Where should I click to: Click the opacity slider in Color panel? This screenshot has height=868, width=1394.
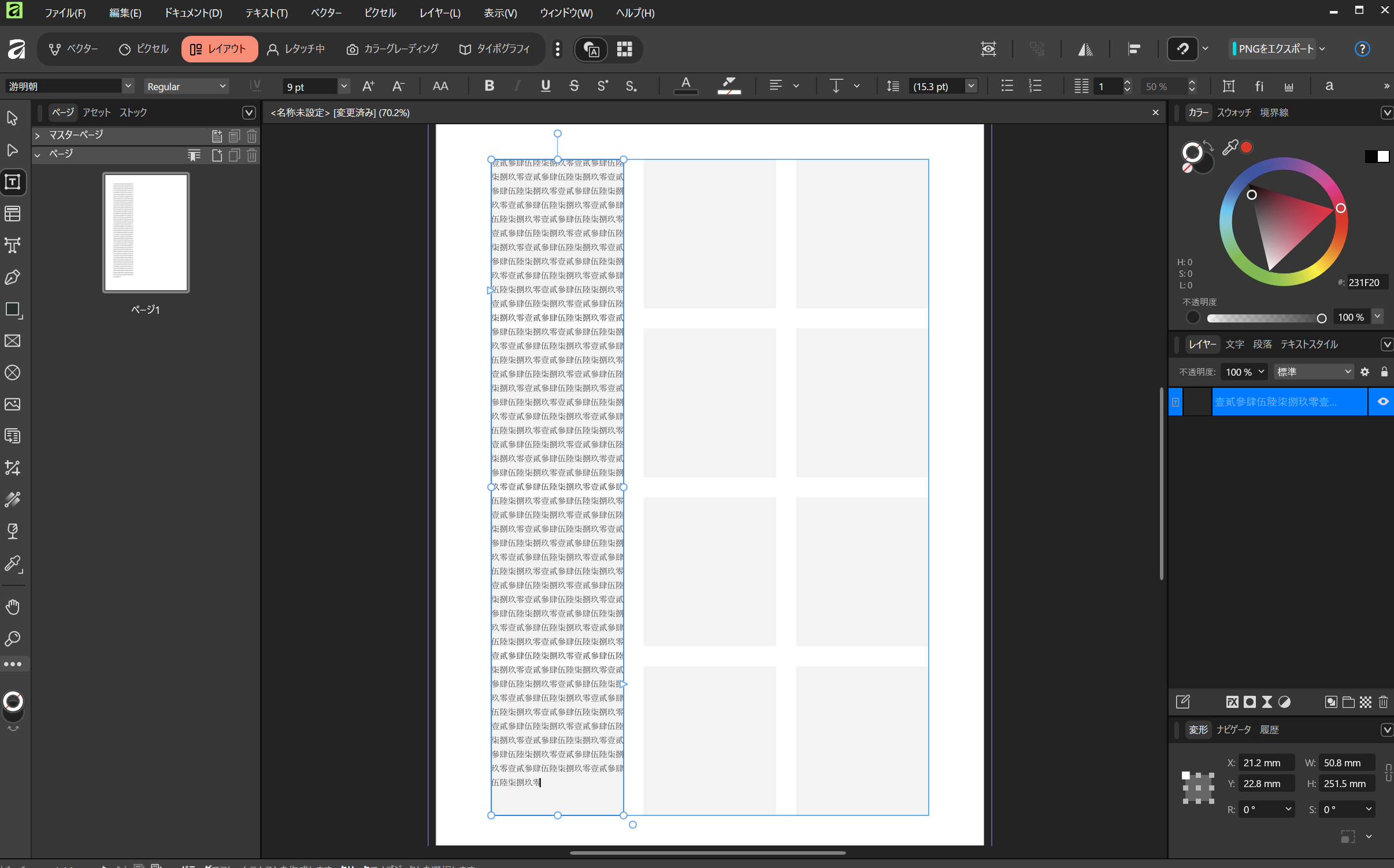pyautogui.click(x=1265, y=318)
